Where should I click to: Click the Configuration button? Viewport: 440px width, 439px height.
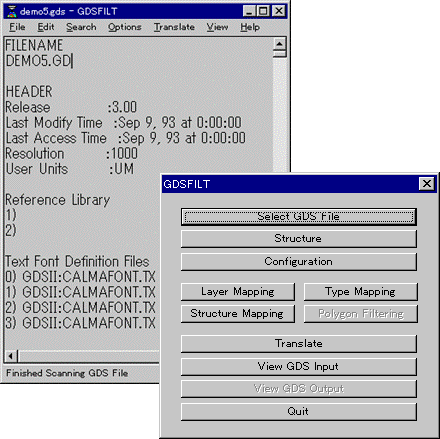pyautogui.click(x=299, y=261)
